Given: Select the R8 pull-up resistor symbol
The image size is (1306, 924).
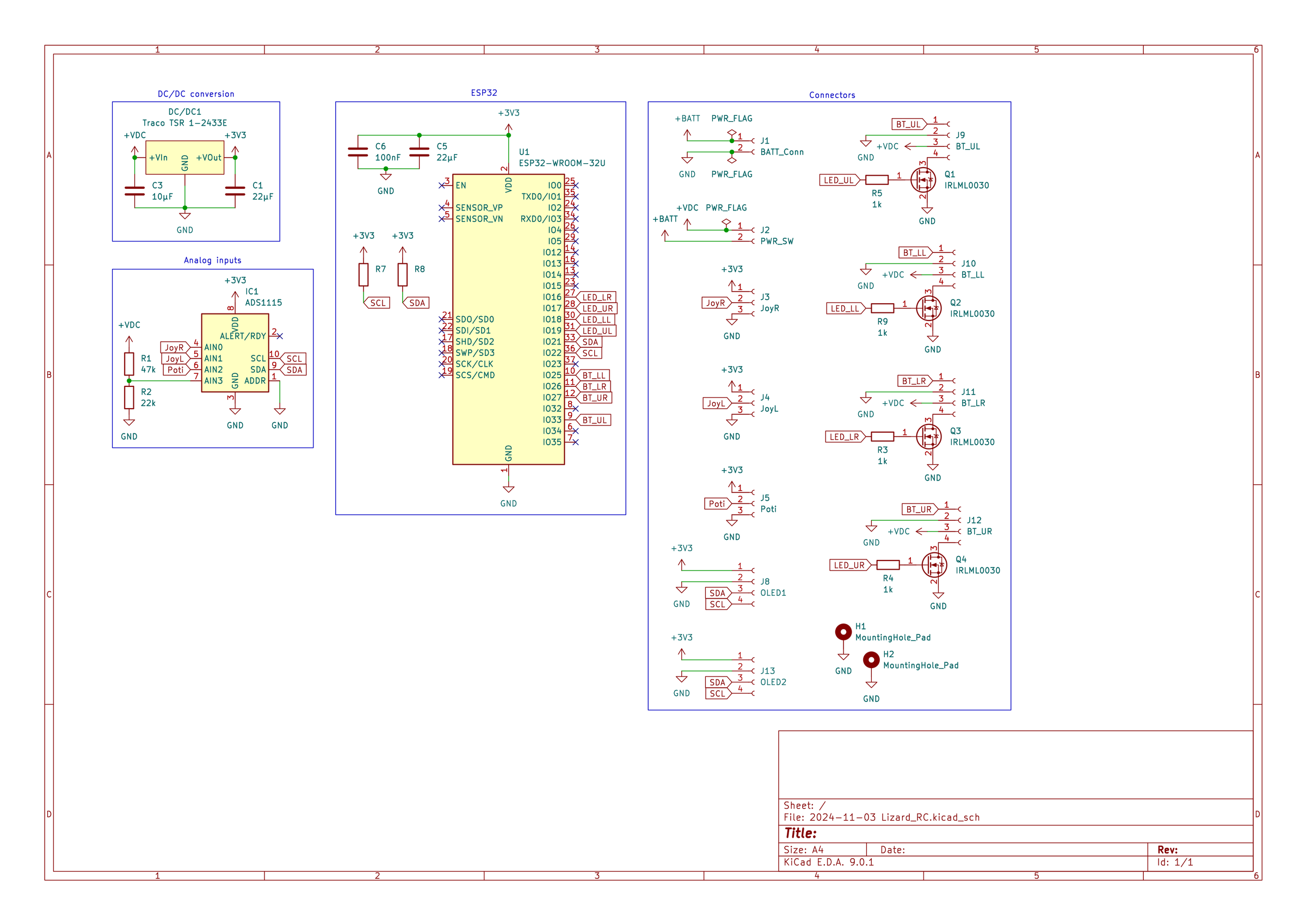Looking at the screenshot, I should pos(402,274).
